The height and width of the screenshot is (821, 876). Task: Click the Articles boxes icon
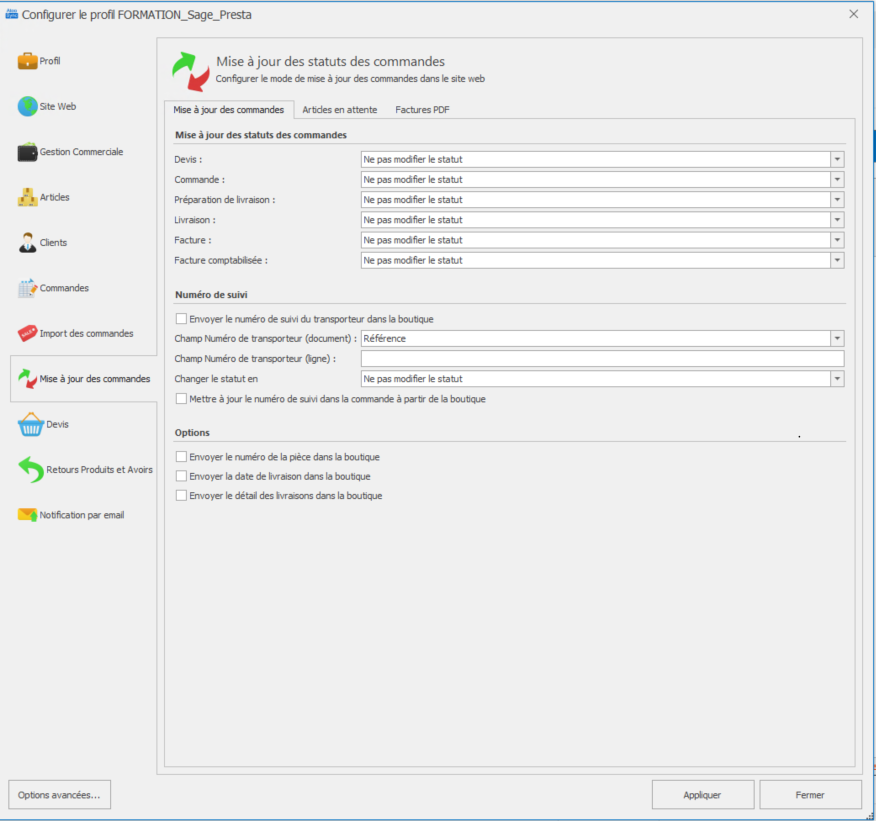point(27,198)
